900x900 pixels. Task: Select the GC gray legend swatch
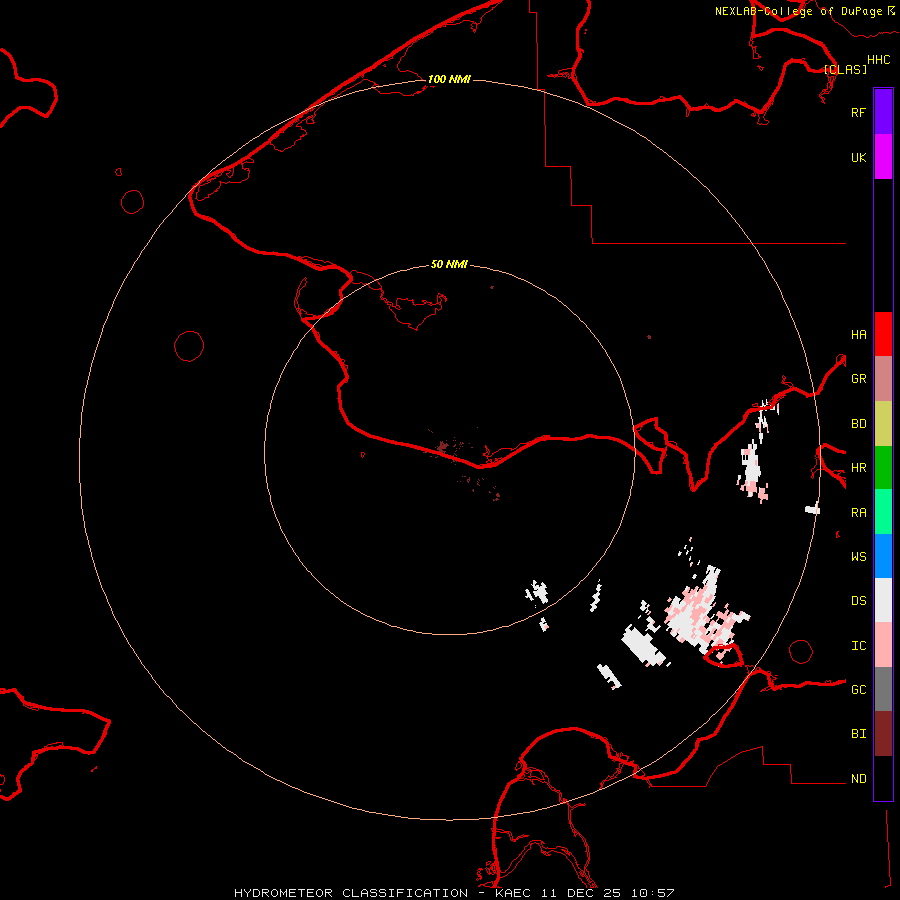pos(883,689)
